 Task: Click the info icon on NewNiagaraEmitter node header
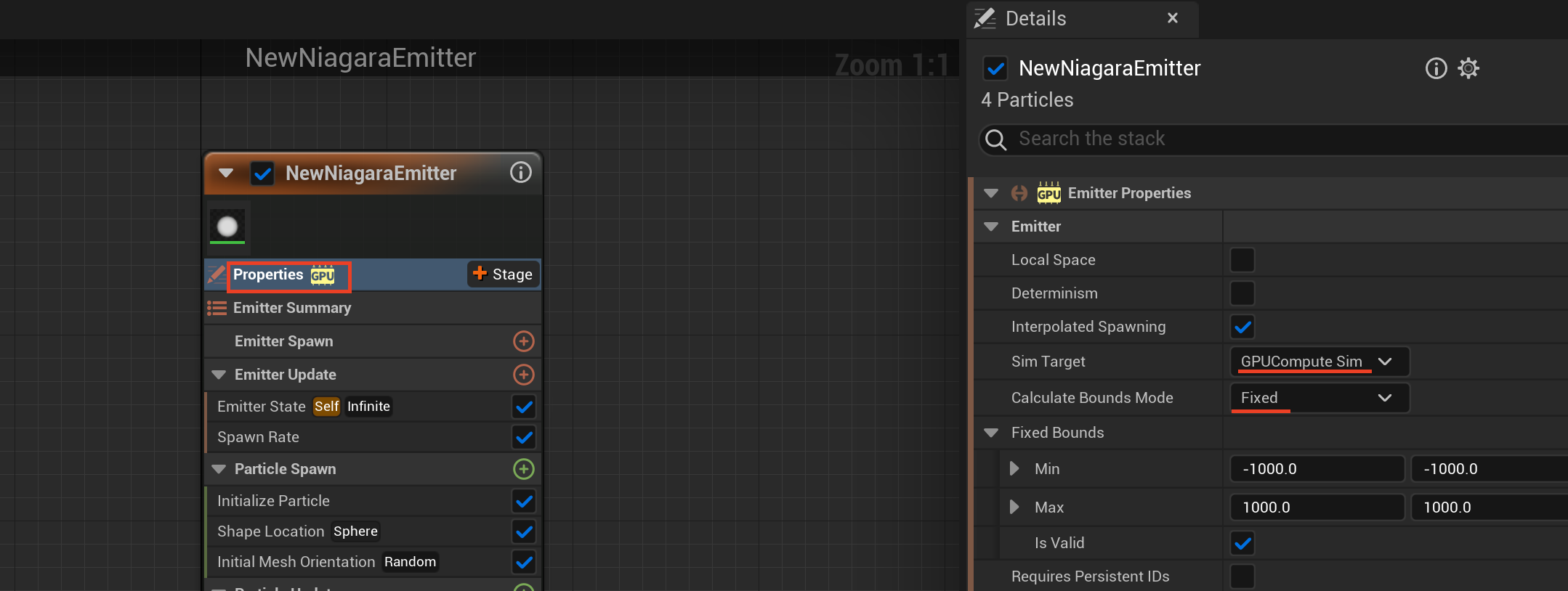click(521, 173)
